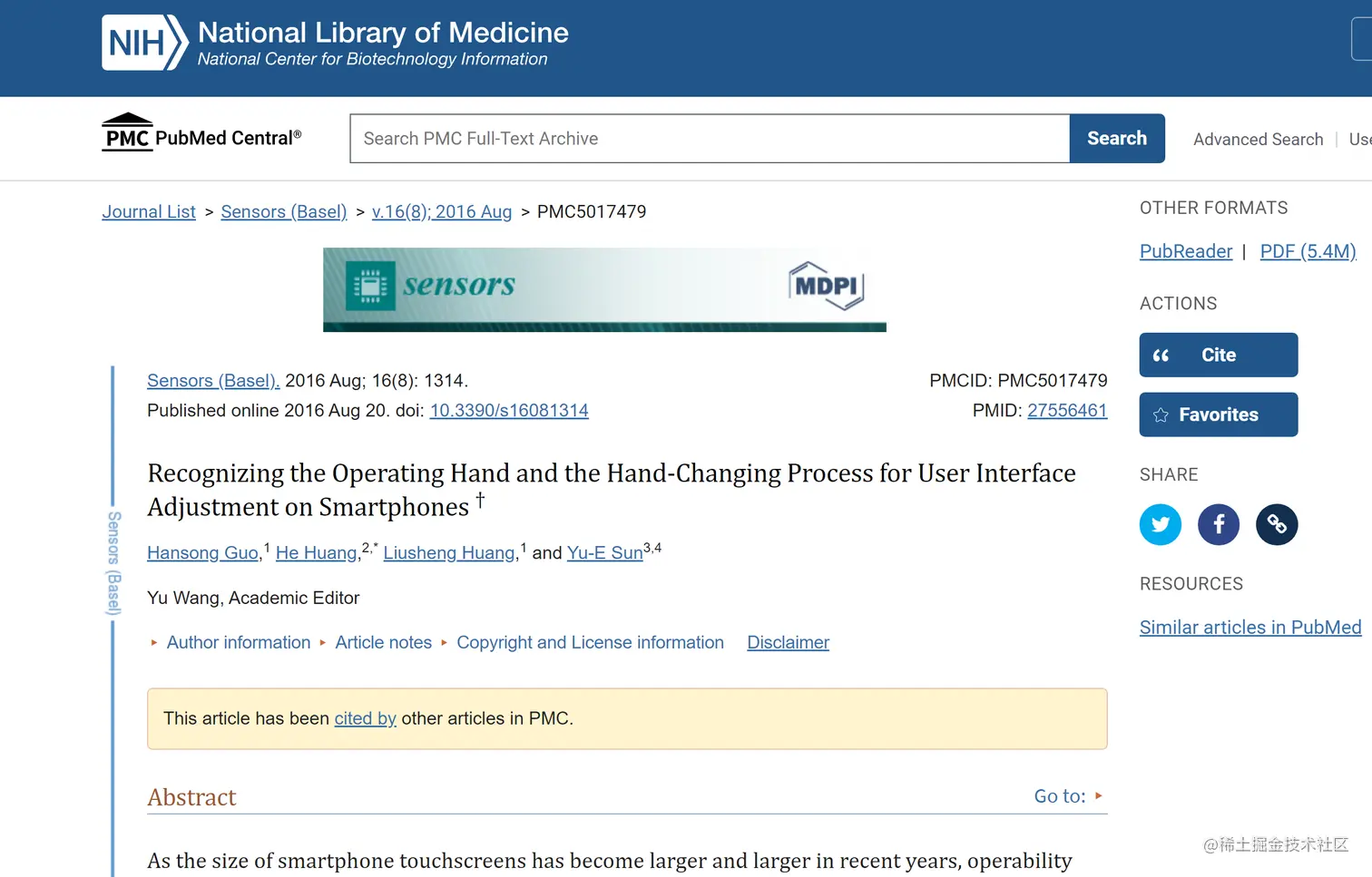Copy permalink with the link icon
Screen dimensions: 1372x877
1276,524
